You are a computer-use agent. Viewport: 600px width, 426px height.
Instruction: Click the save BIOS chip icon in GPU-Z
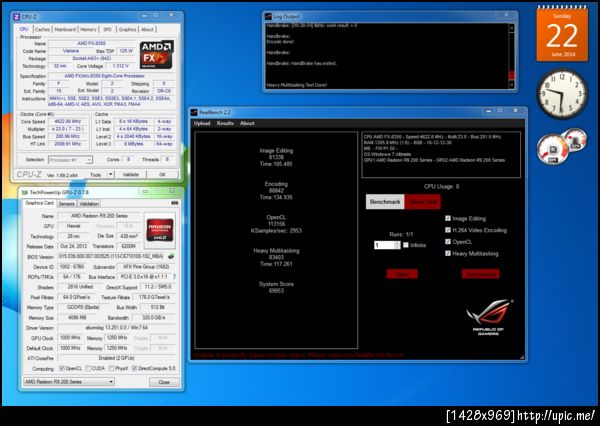[x=171, y=256]
